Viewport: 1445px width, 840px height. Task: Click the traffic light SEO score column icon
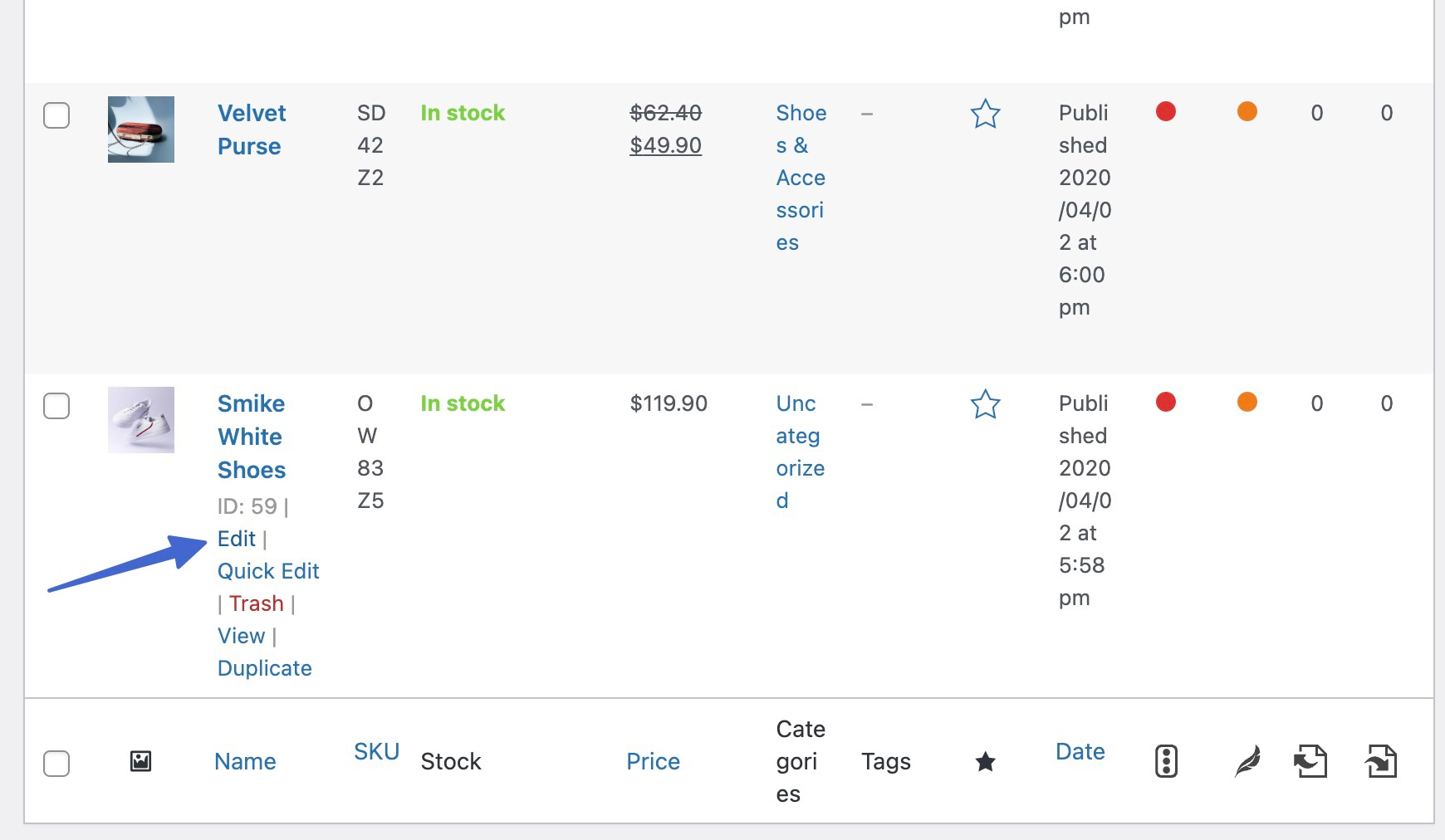click(x=1166, y=761)
